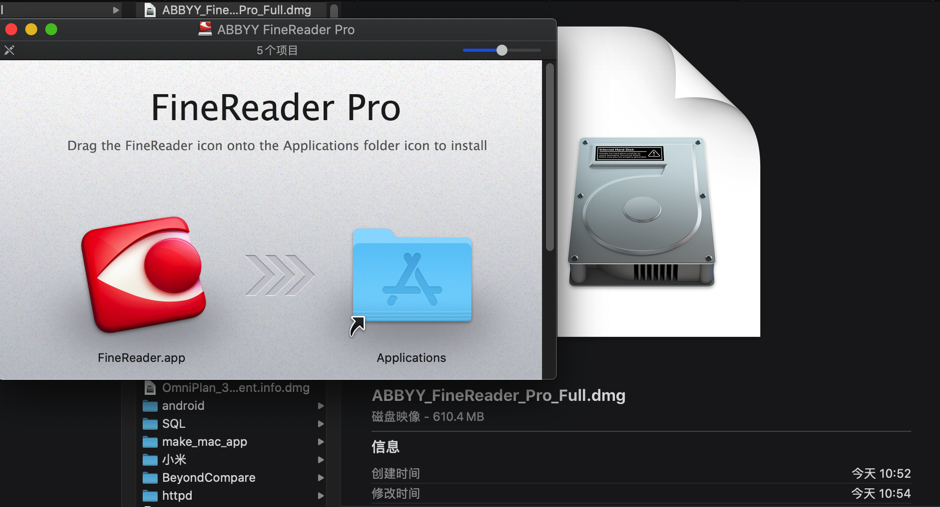This screenshot has height=507, width=940.
Task: Click the OmniPlan dmg document icon
Action: 150,388
